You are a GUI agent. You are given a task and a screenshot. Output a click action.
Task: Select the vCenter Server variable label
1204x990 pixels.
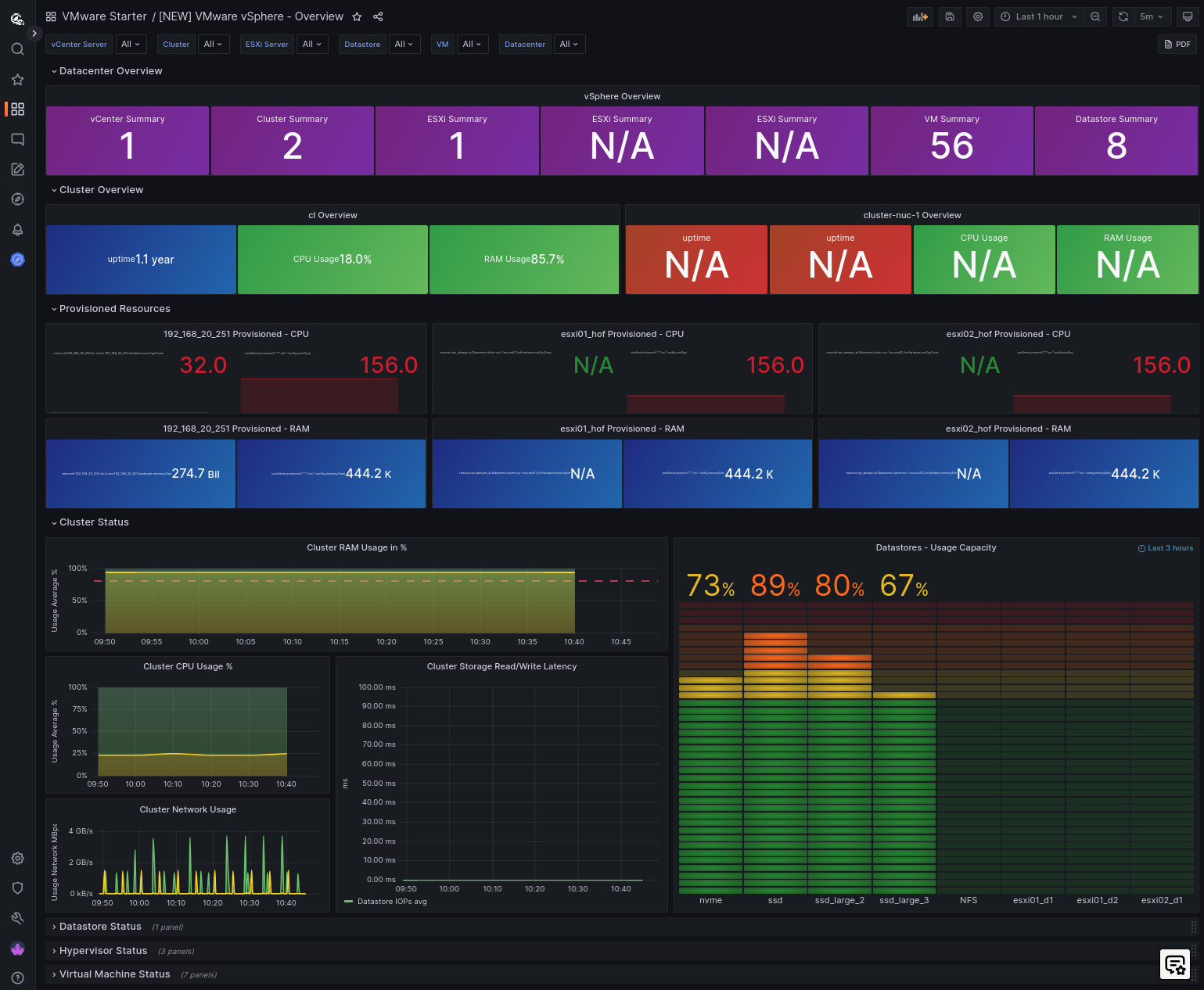pos(79,45)
